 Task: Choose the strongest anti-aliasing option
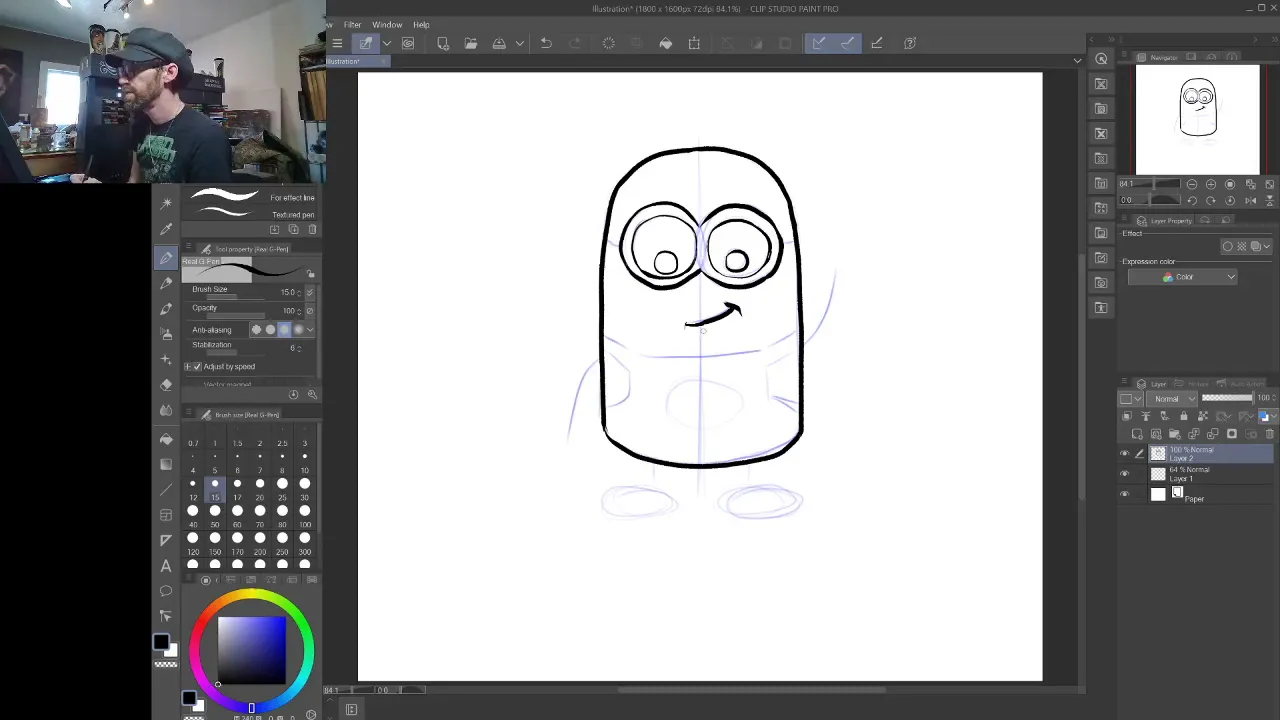click(298, 330)
